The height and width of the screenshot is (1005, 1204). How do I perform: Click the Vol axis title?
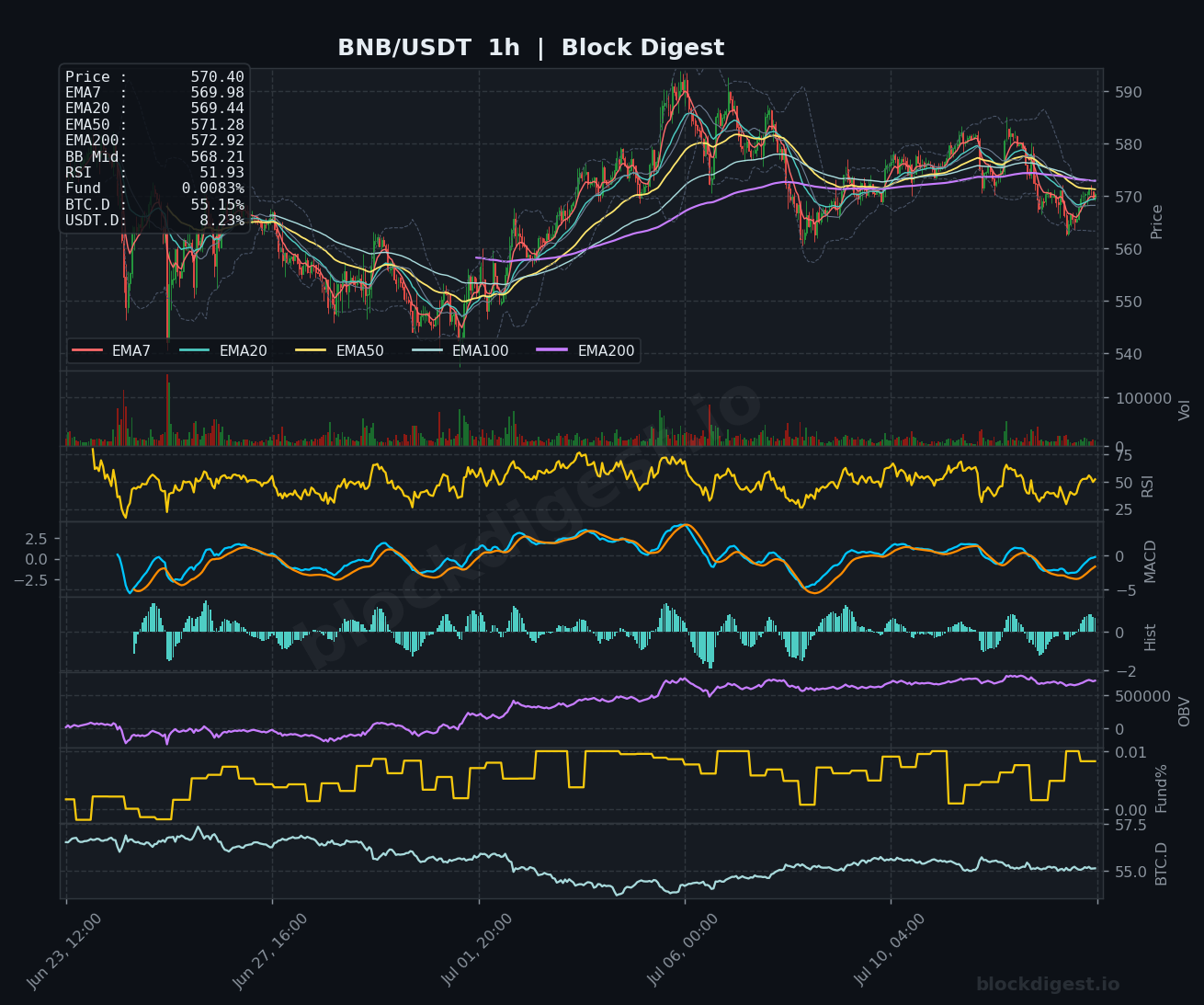[x=1184, y=409]
